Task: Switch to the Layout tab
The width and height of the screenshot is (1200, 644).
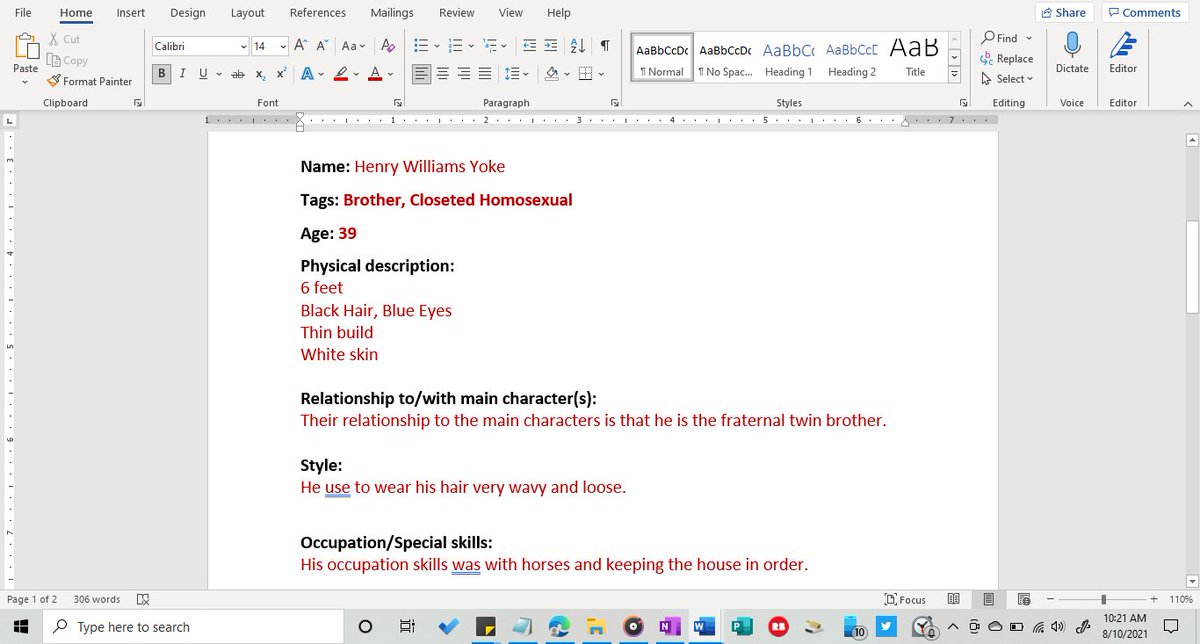Action: 247,13
